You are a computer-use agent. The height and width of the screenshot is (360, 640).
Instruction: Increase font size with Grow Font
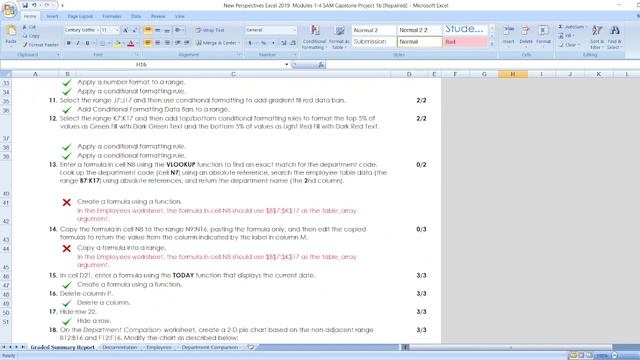[x=126, y=30]
